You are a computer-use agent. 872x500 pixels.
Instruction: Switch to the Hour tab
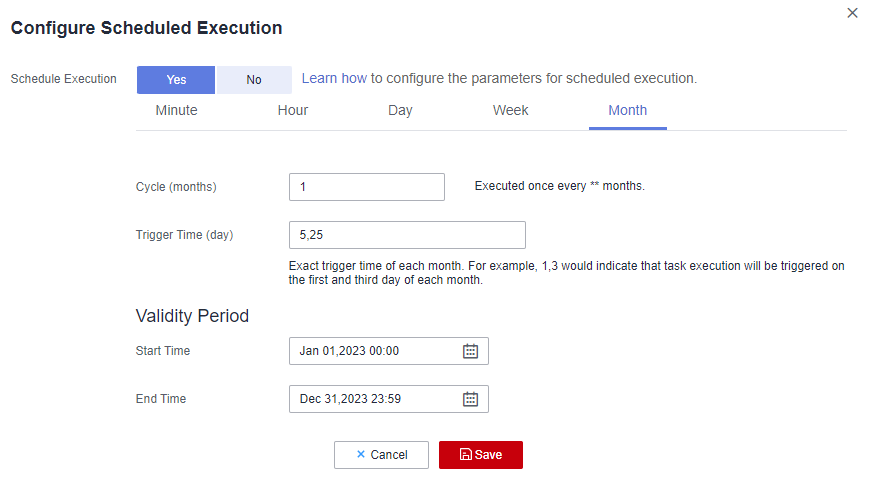pyautogui.click(x=293, y=110)
